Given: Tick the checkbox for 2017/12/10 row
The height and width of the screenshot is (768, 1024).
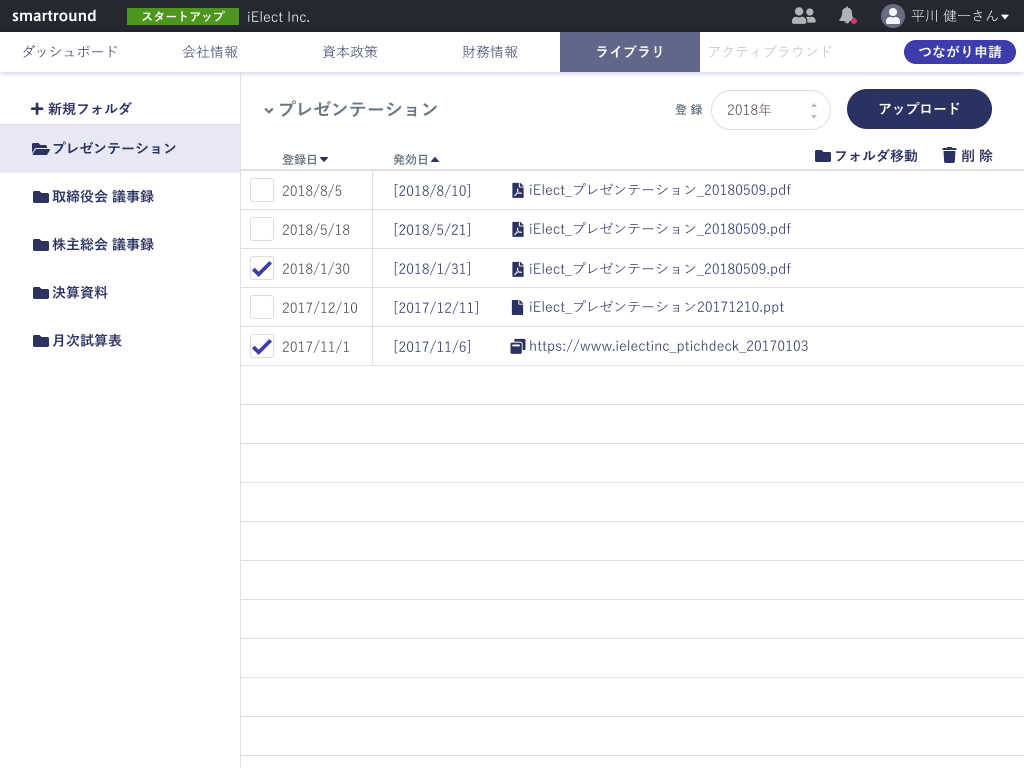Looking at the screenshot, I should tap(262, 307).
